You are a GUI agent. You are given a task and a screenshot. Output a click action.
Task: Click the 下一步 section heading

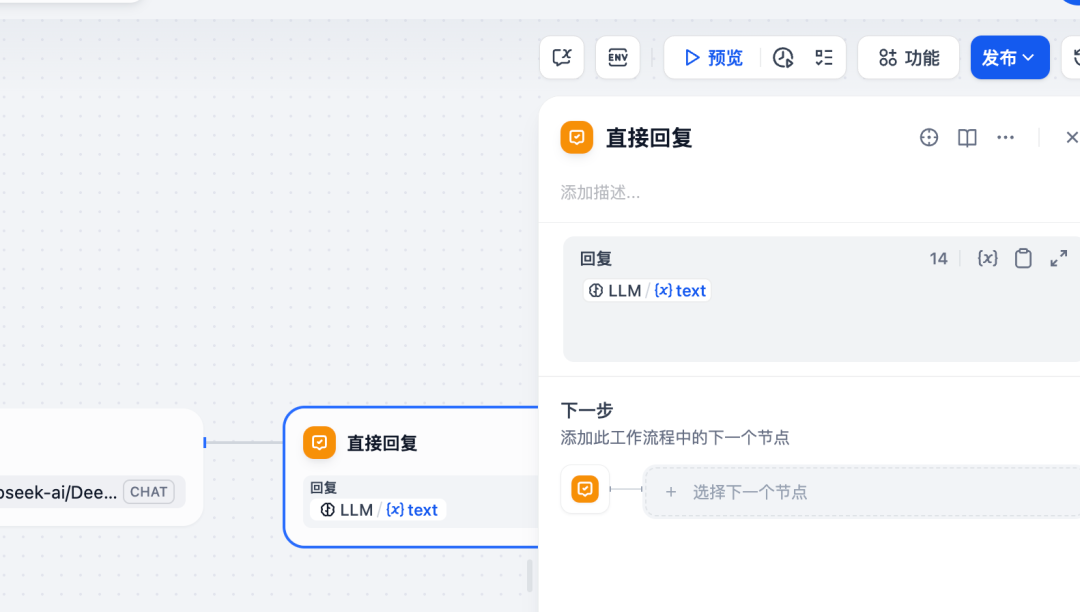coord(587,410)
